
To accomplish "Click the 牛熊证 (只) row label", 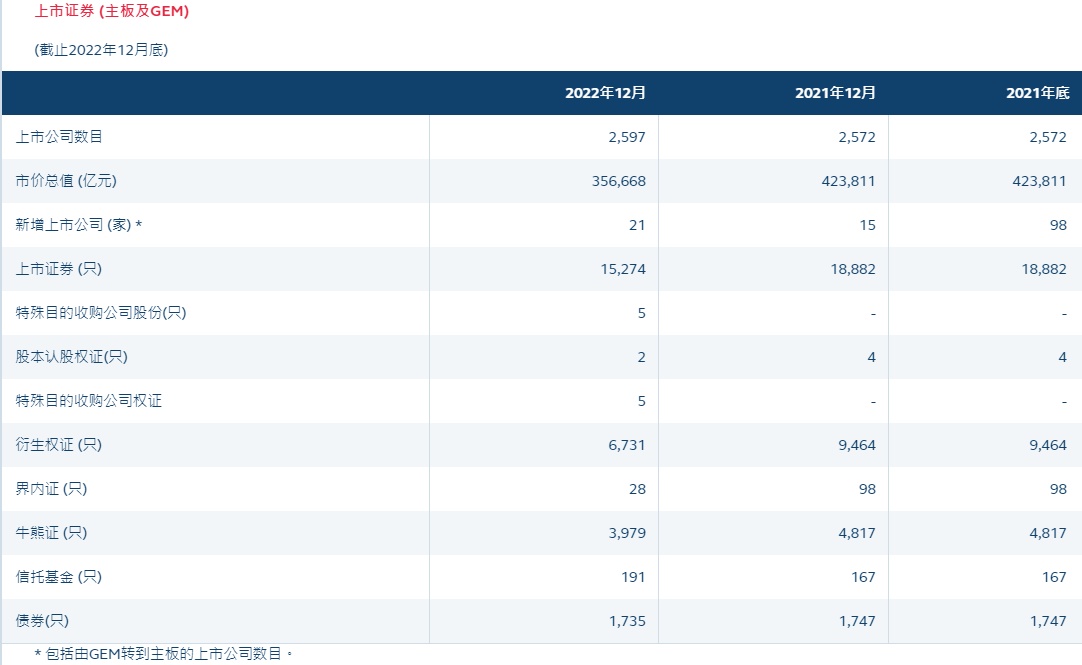I will 50,533.
